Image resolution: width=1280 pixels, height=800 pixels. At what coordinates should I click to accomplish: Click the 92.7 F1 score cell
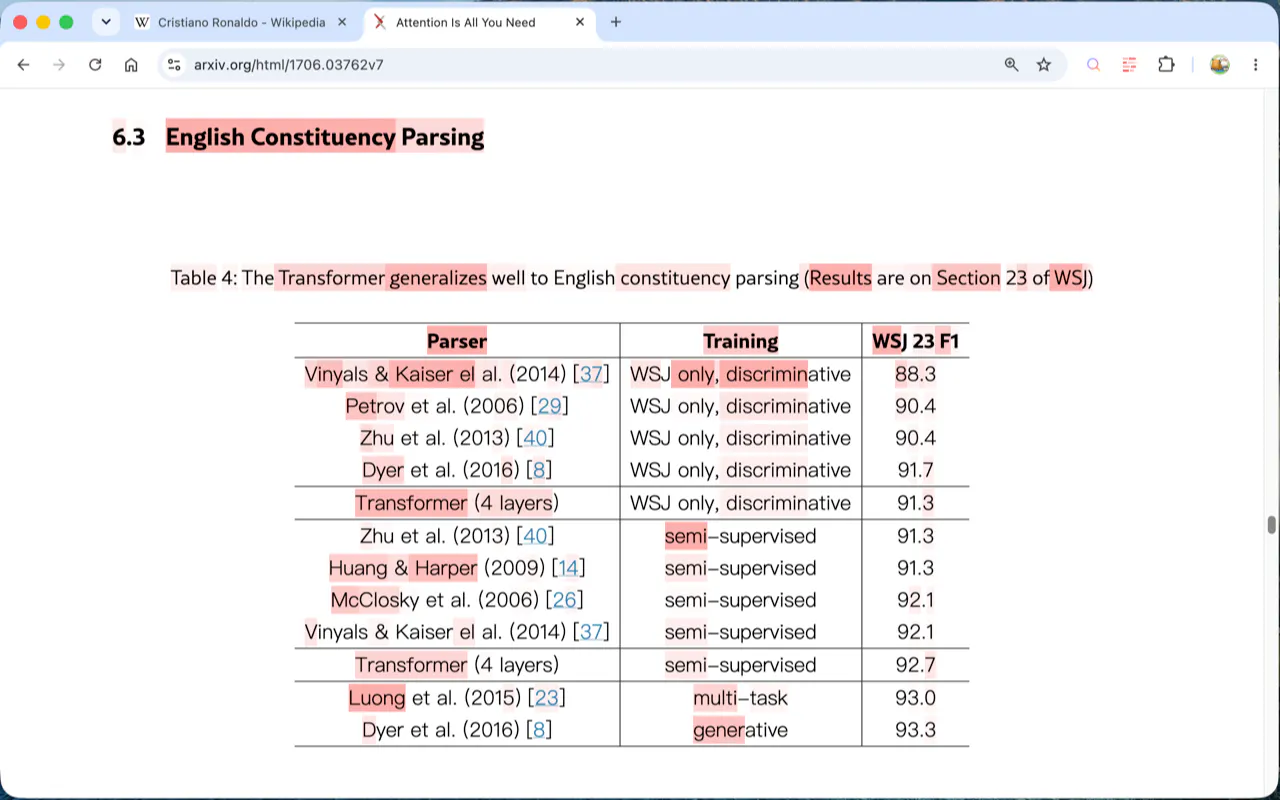pos(915,665)
